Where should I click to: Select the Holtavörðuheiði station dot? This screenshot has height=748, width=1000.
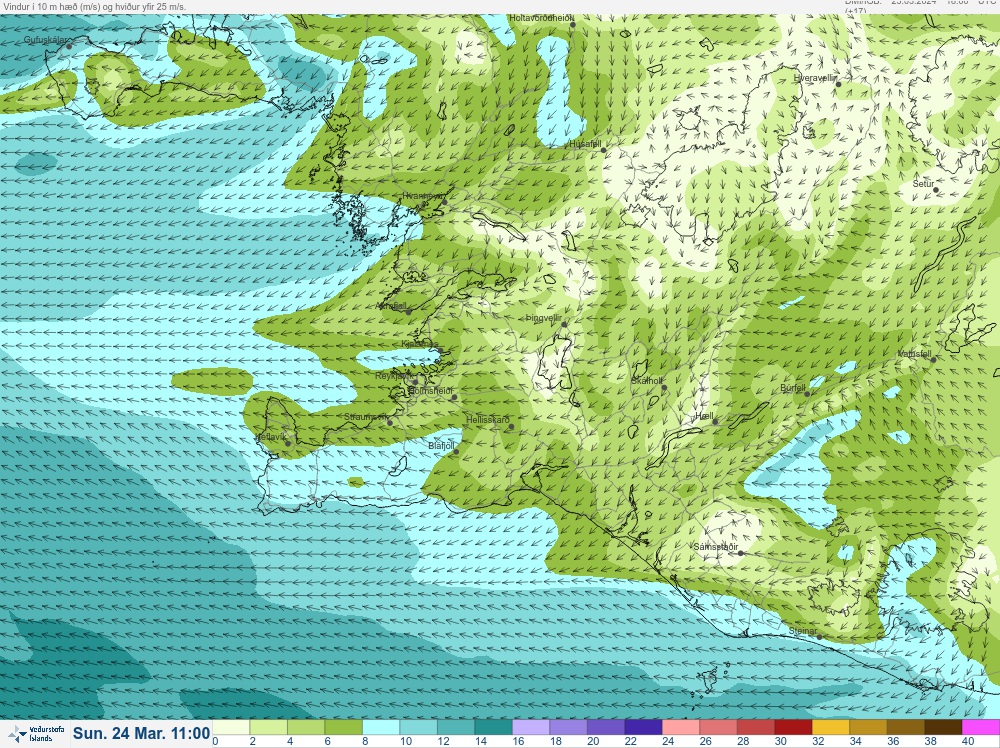click(x=573, y=25)
